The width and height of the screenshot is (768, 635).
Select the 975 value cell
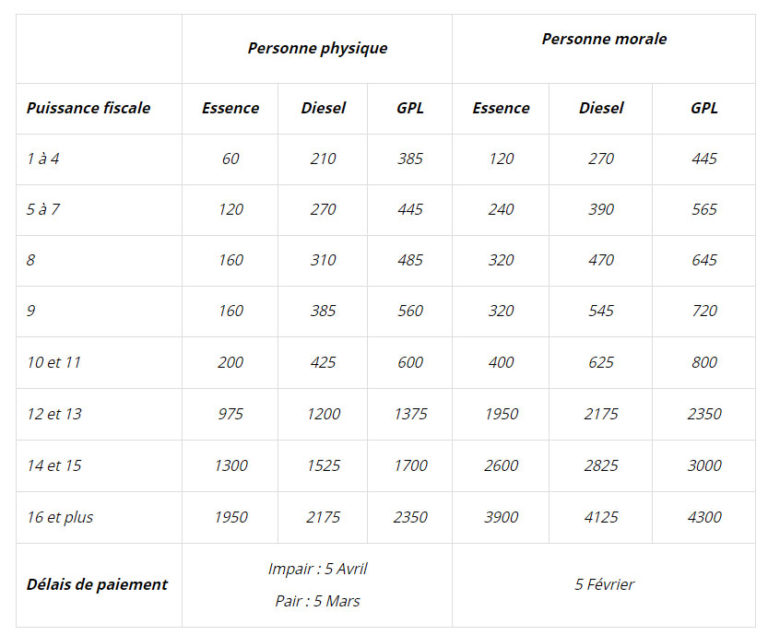[230, 414]
